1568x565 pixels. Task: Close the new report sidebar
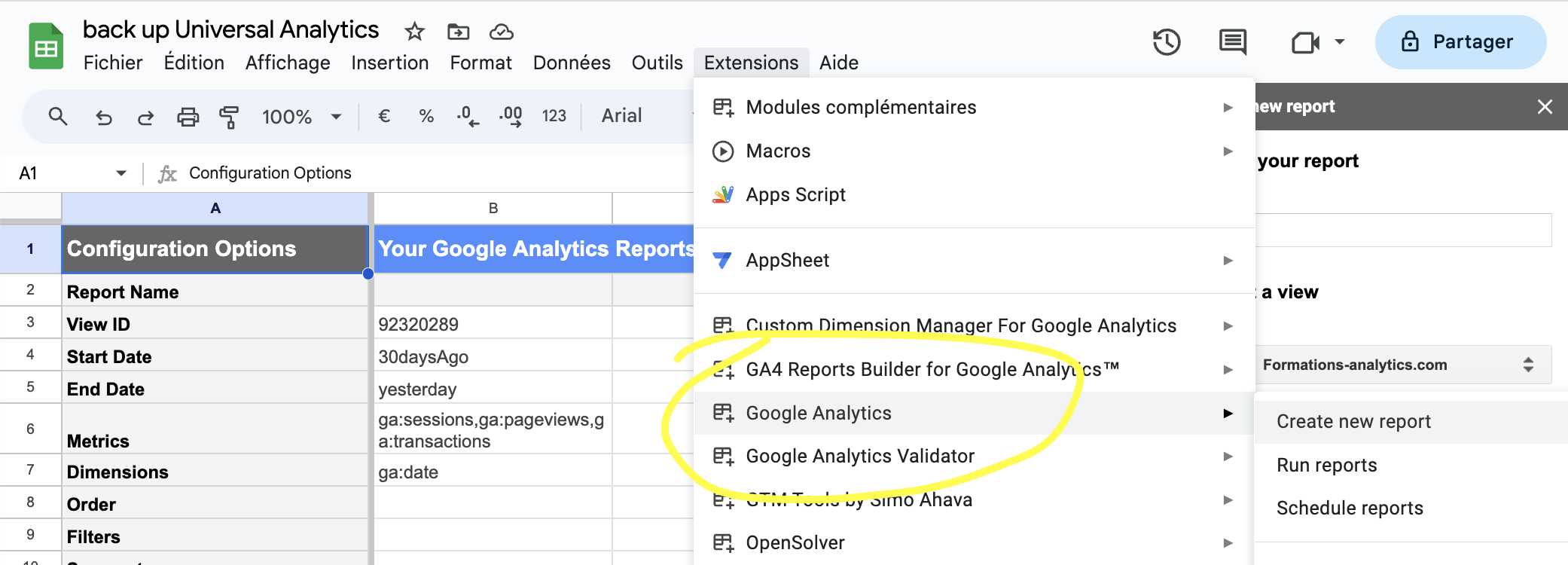click(1545, 107)
